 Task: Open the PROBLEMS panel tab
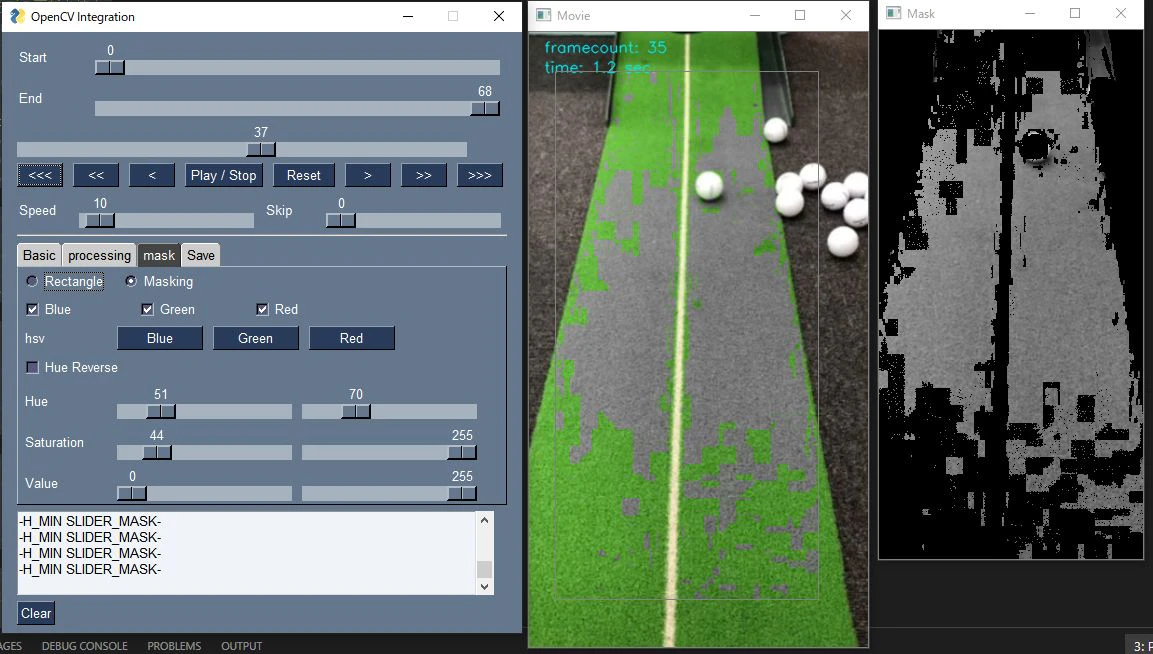coord(174,646)
